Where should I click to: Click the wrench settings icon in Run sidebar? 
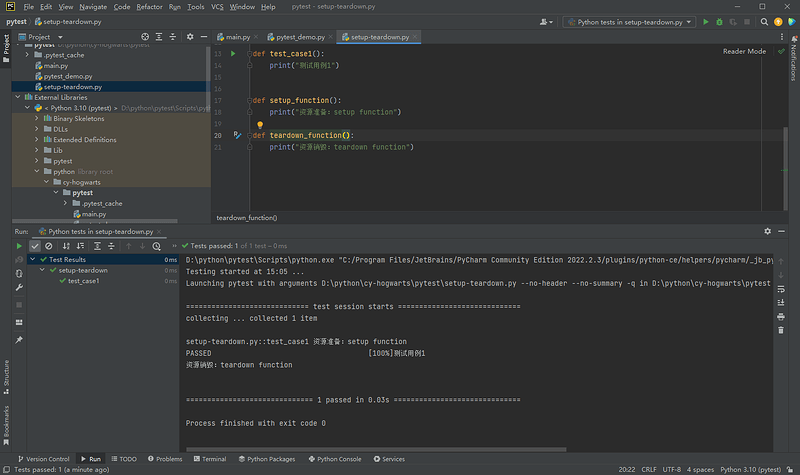(x=19, y=287)
